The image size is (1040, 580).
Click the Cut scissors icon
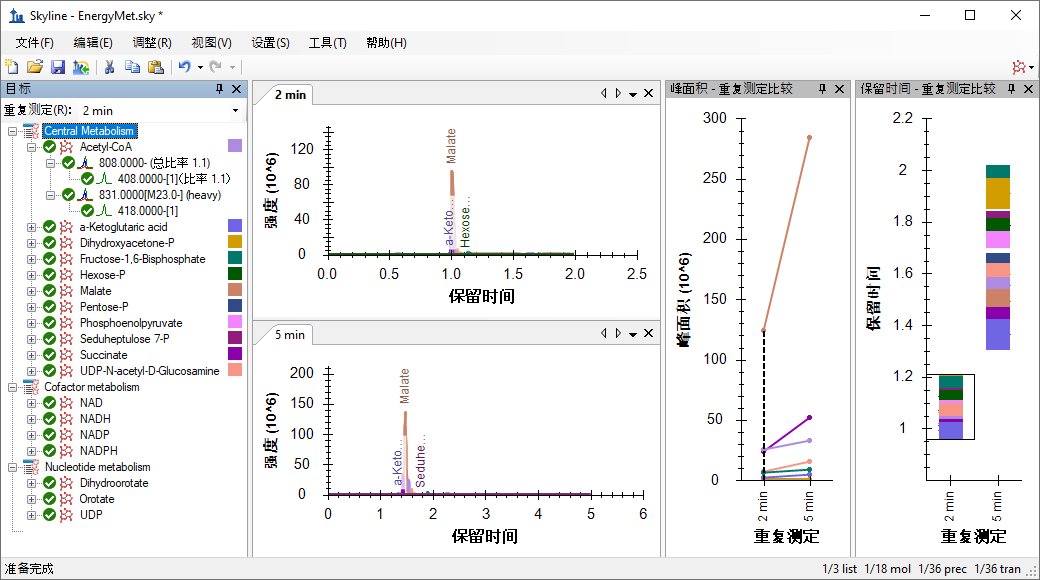[109, 67]
